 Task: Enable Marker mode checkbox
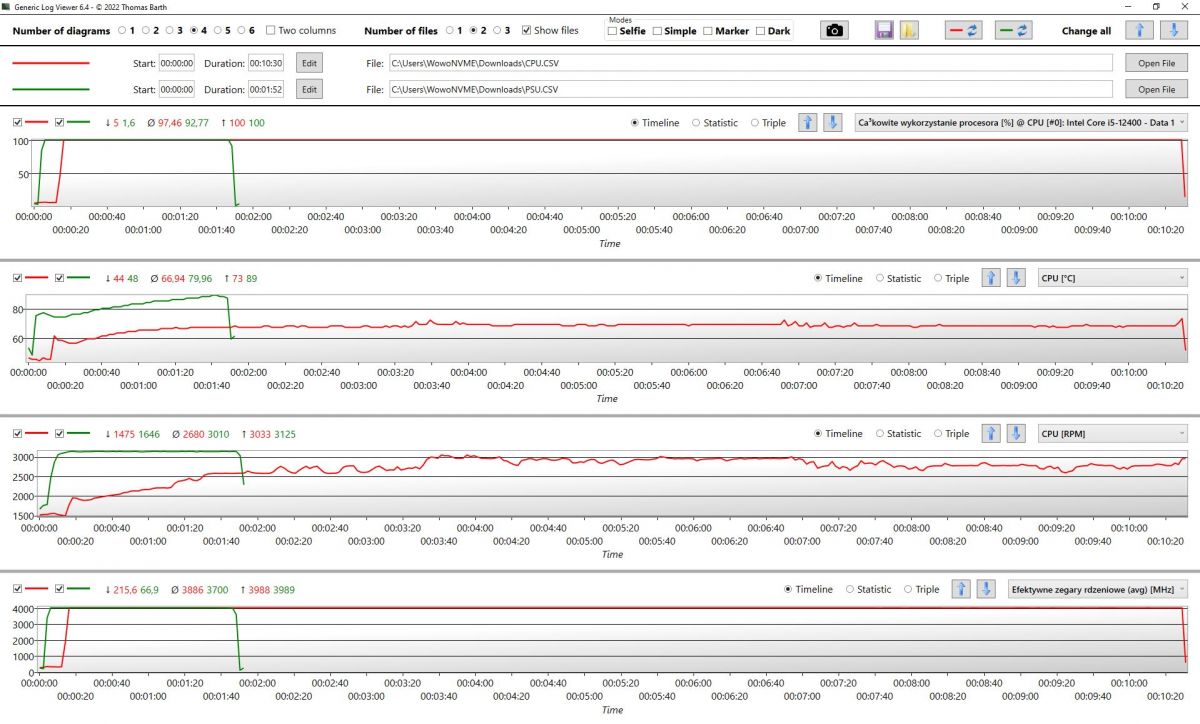(x=708, y=31)
